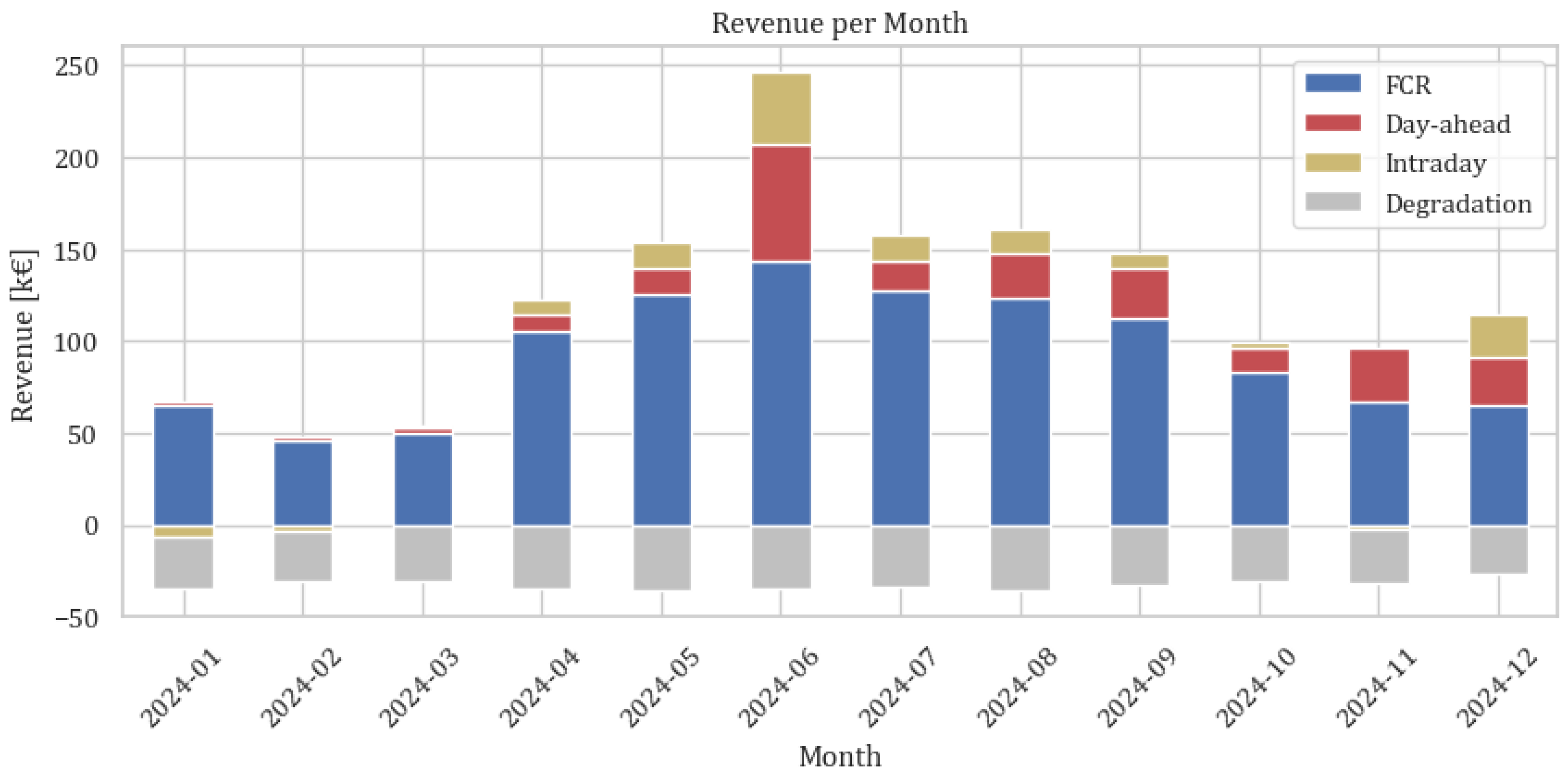Viewport: 1568px width, 780px height.
Task: Click the Intraday legend label
Action: (x=1436, y=164)
